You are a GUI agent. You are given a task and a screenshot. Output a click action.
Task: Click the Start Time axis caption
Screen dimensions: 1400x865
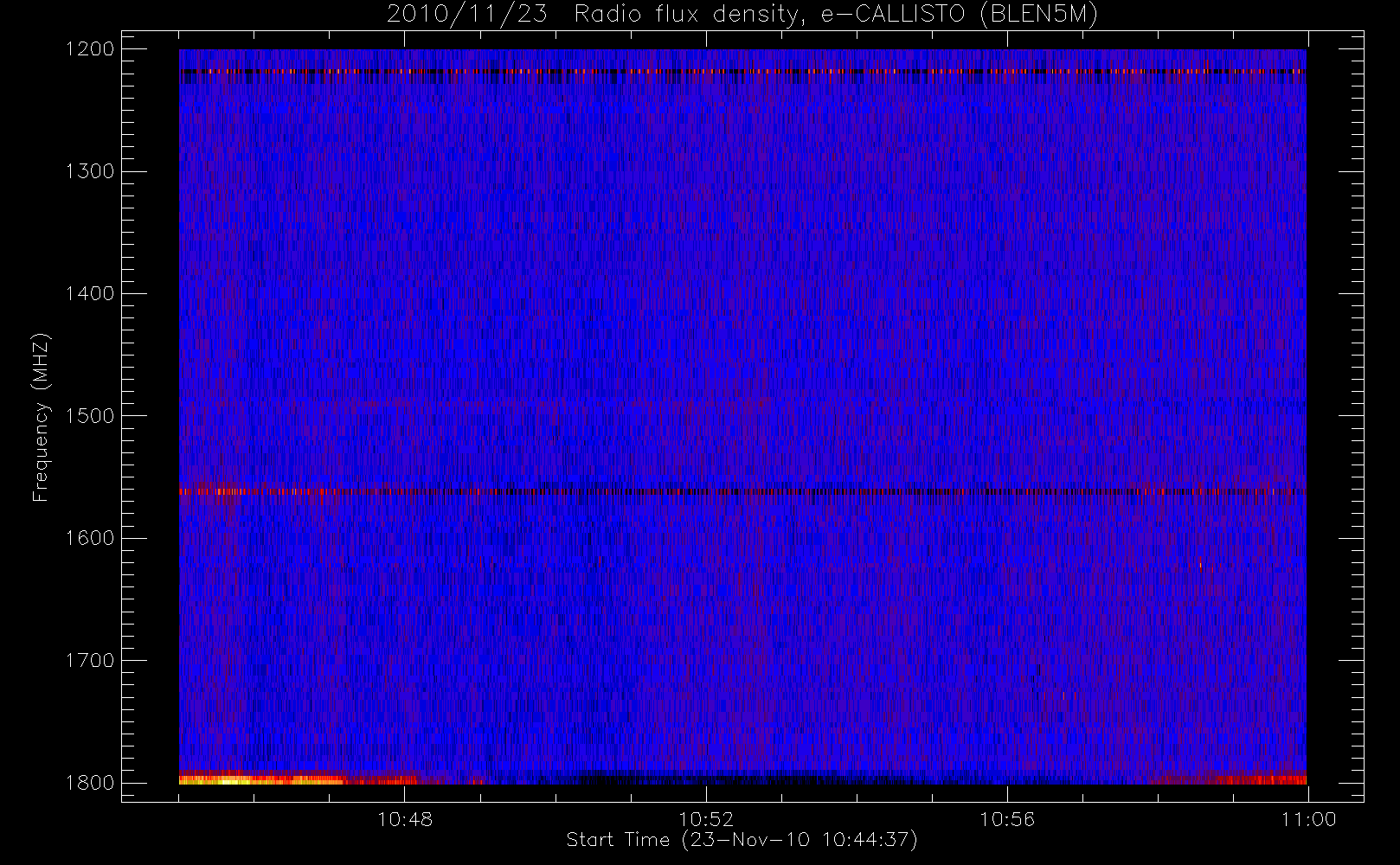point(742,840)
